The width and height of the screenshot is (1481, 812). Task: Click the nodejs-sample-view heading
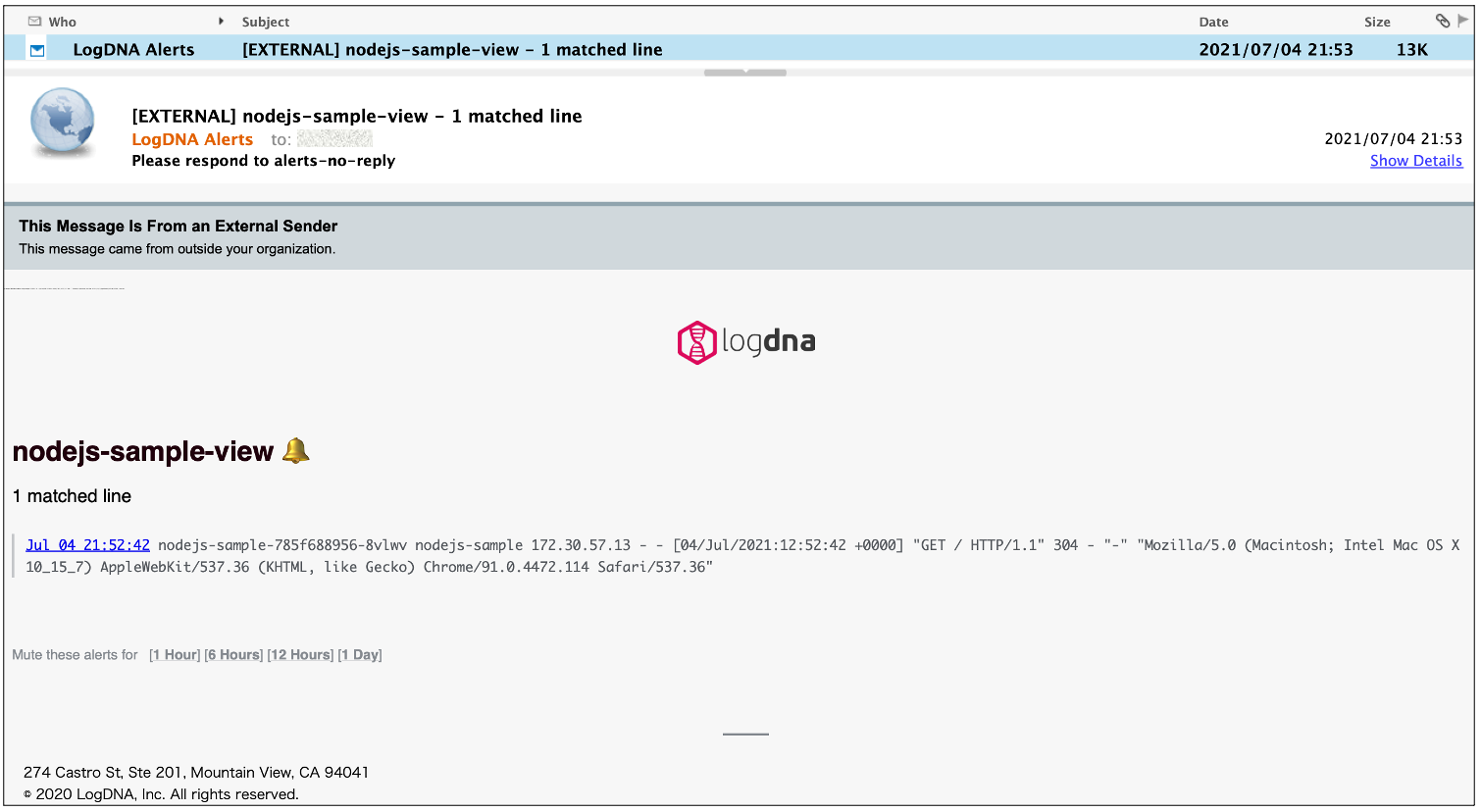point(143,451)
